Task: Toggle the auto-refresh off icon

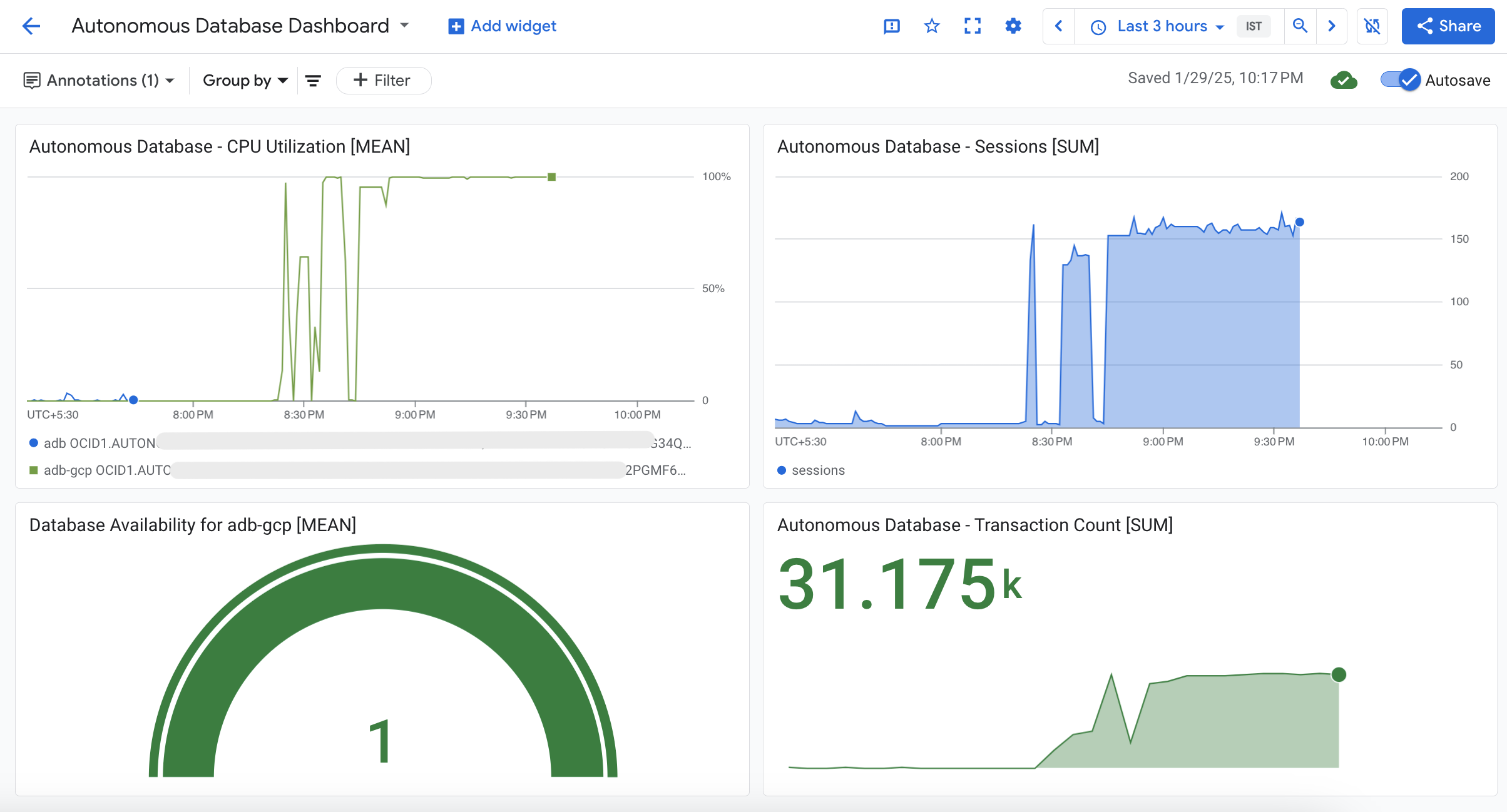Action: tap(1372, 26)
